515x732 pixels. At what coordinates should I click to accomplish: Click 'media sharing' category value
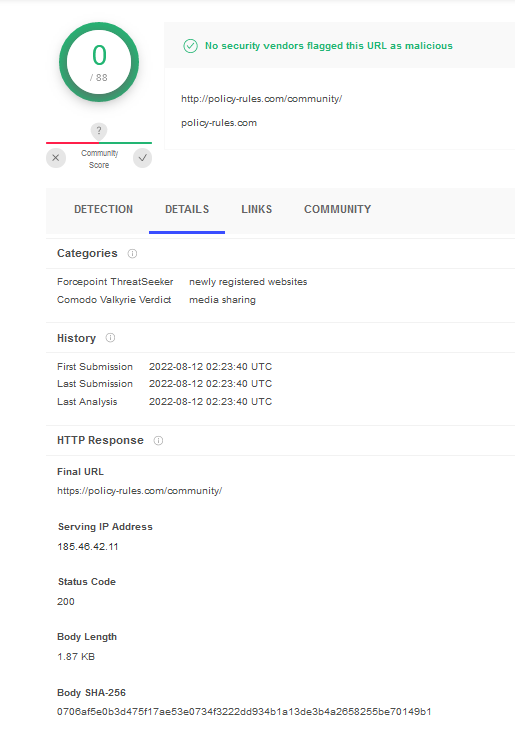[x=222, y=300]
